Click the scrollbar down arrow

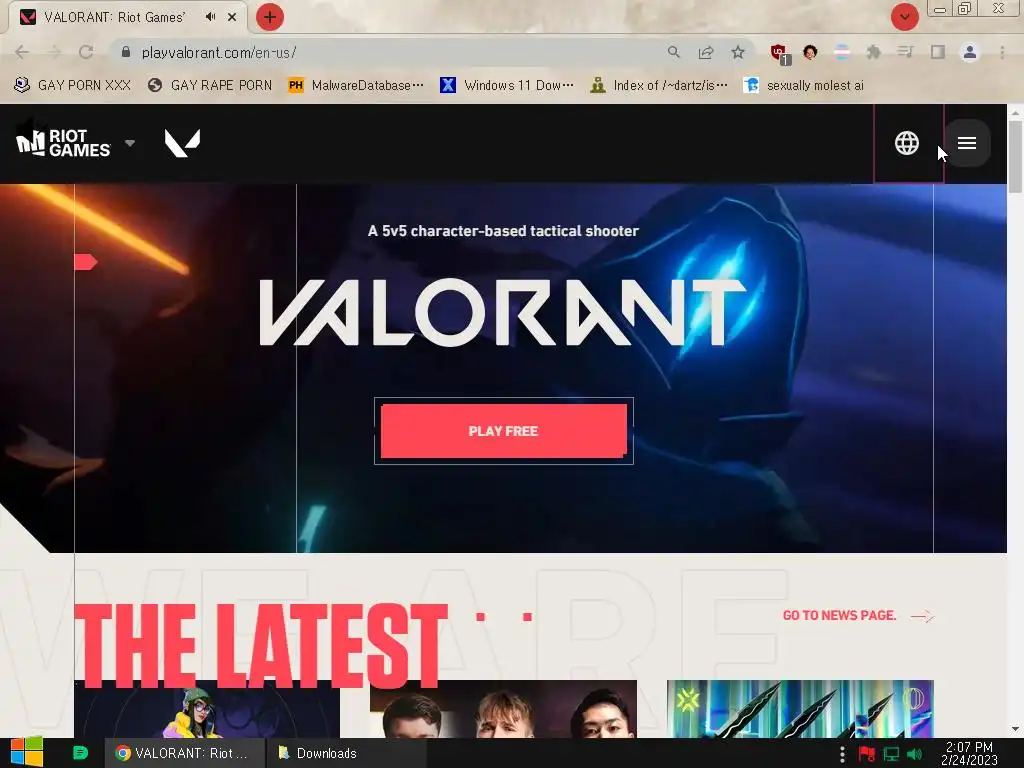[1015, 729]
